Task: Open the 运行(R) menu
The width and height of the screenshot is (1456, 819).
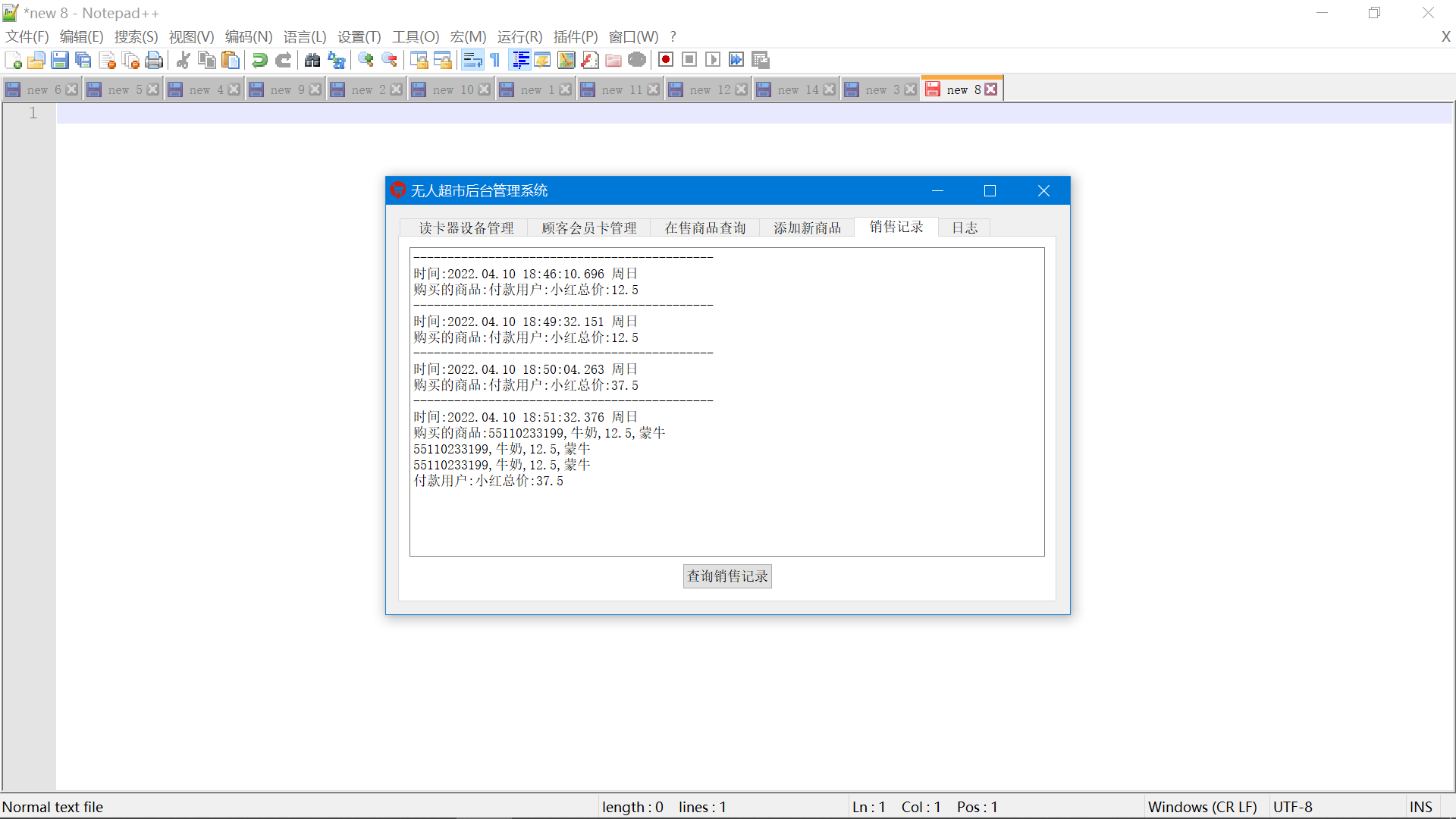Action: coord(519,36)
